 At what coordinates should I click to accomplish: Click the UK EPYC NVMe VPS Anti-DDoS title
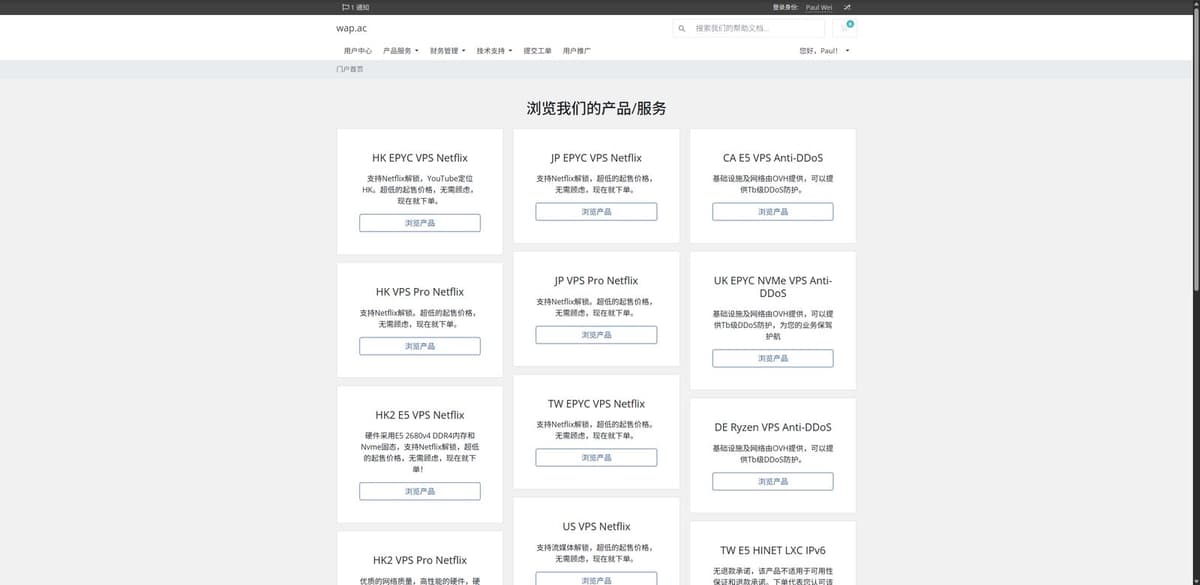(x=773, y=287)
